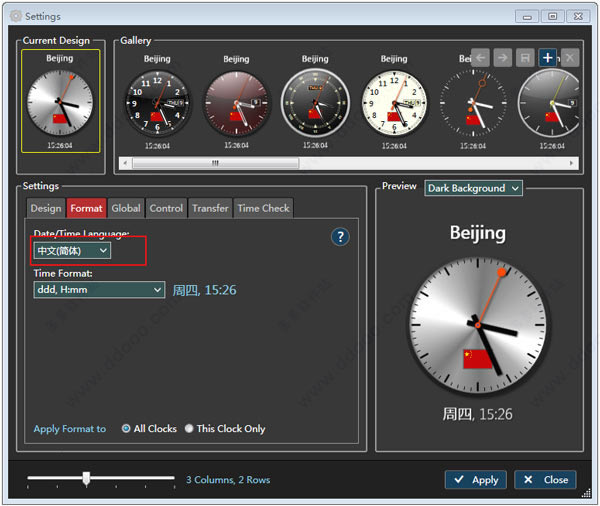Open the Time Check tab

point(263,208)
